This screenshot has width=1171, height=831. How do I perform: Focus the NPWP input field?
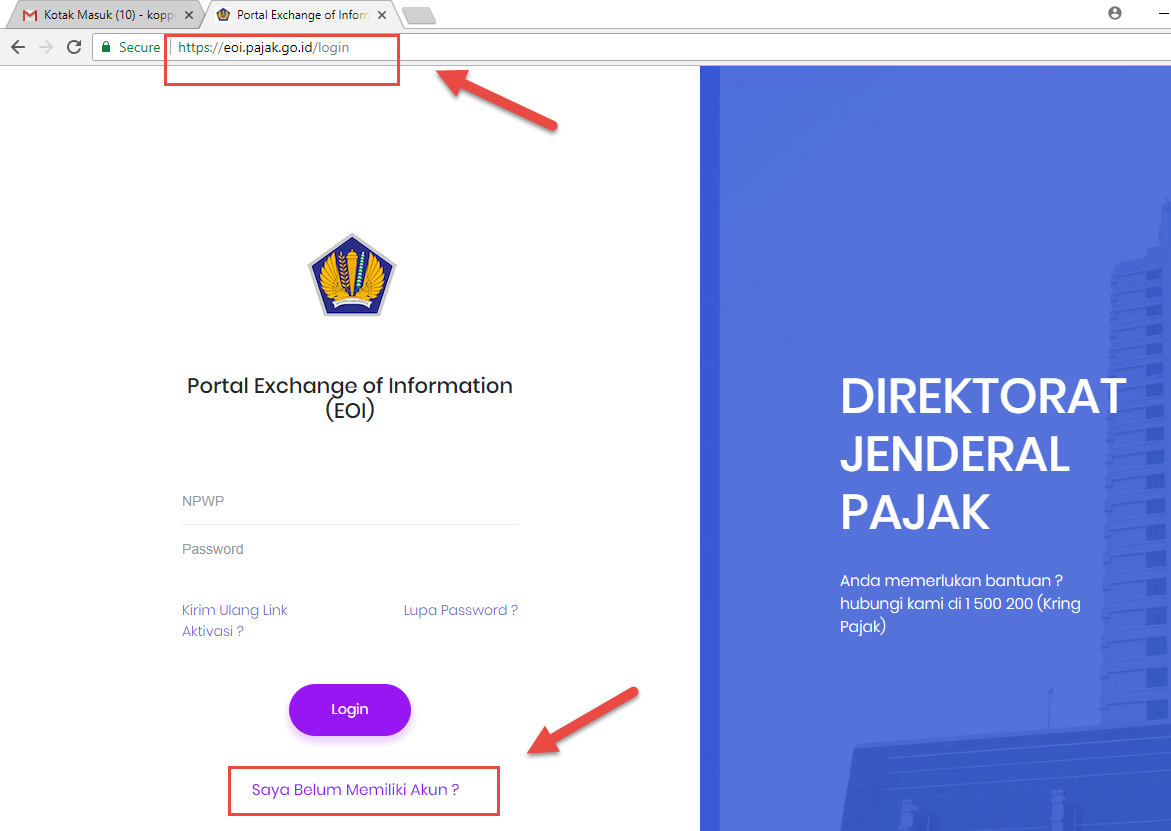(x=350, y=502)
